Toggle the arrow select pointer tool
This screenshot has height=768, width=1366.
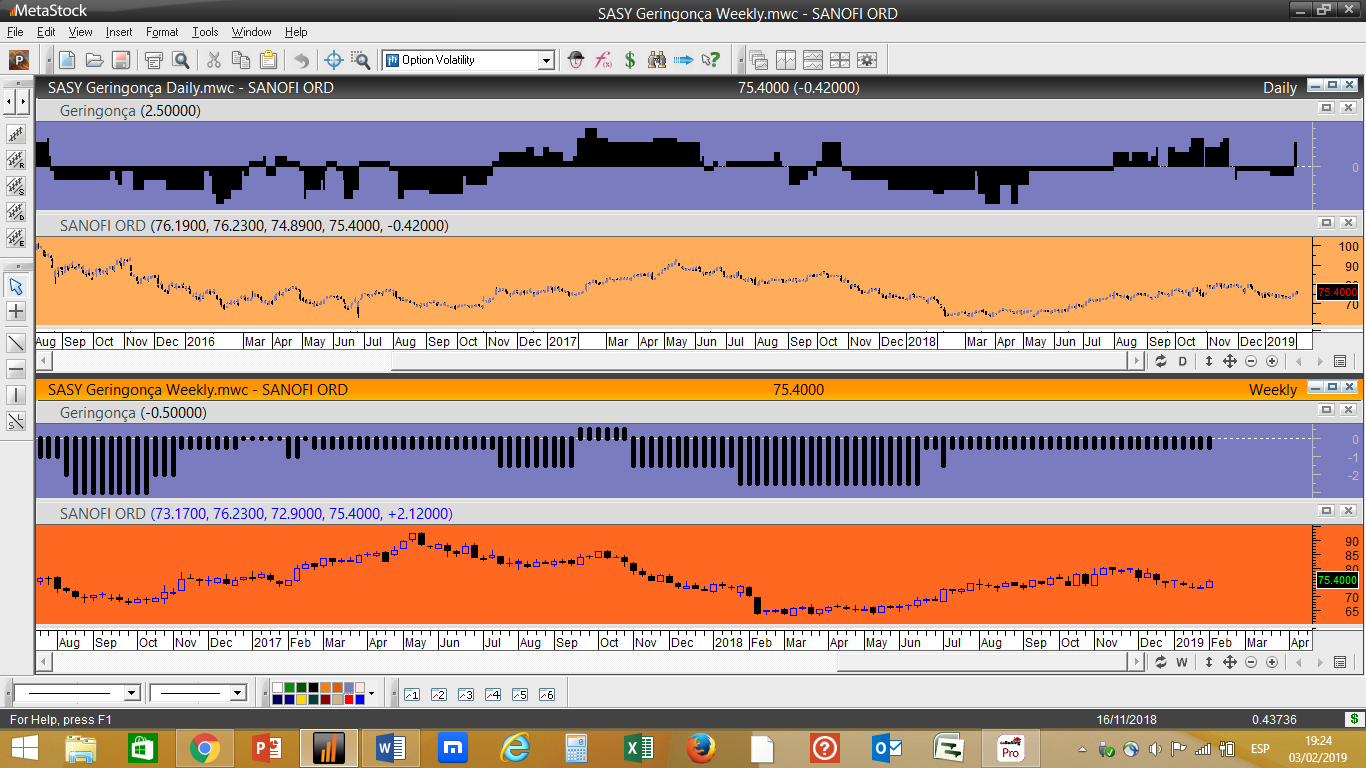(x=16, y=286)
